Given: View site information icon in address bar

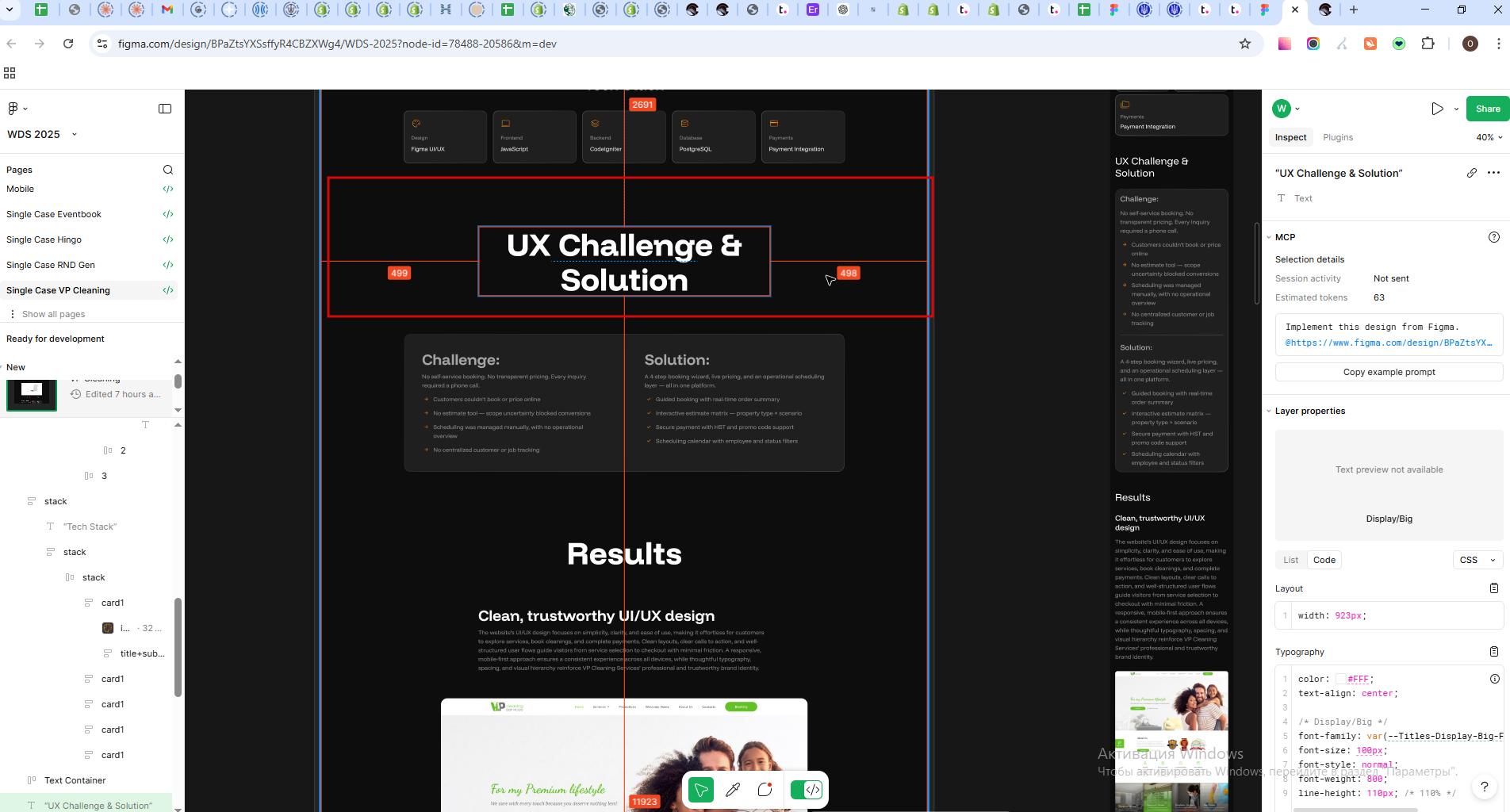Looking at the screenshot, I should coord(102,44).
